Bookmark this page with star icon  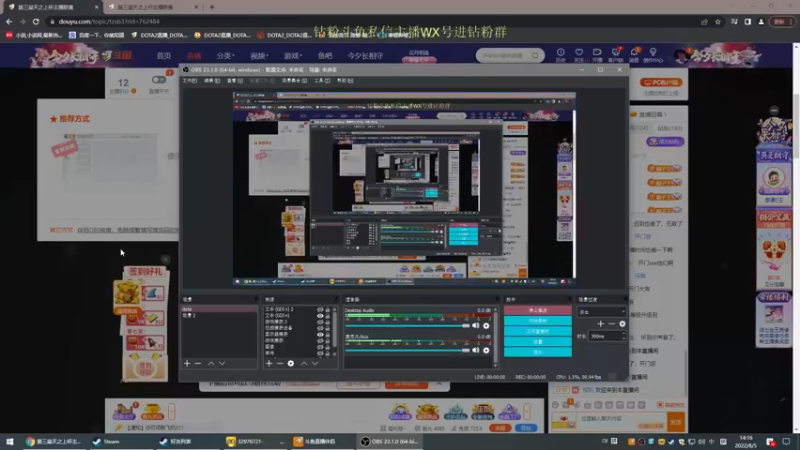718,21
